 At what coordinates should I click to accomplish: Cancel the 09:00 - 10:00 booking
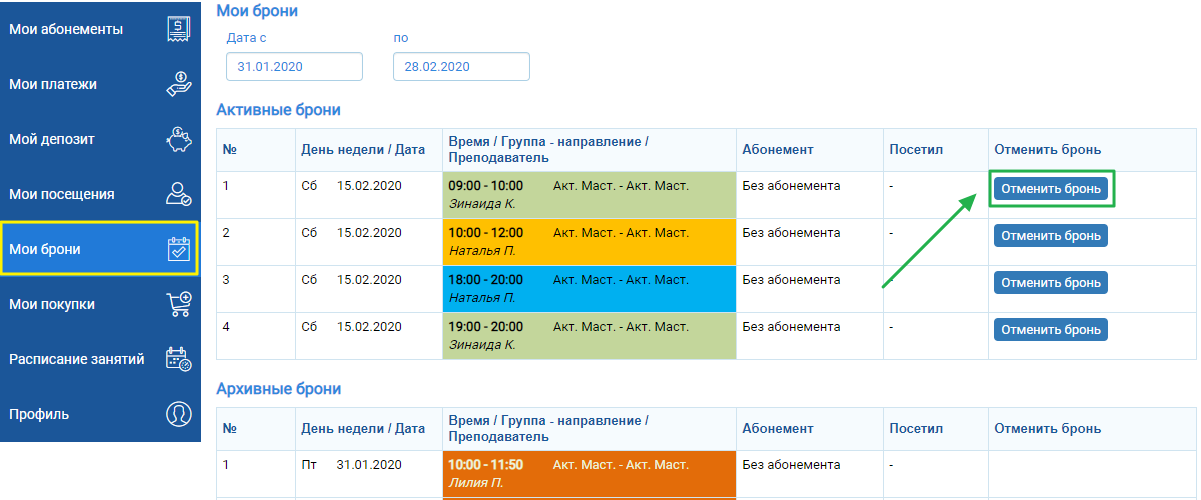(1050, 189)
